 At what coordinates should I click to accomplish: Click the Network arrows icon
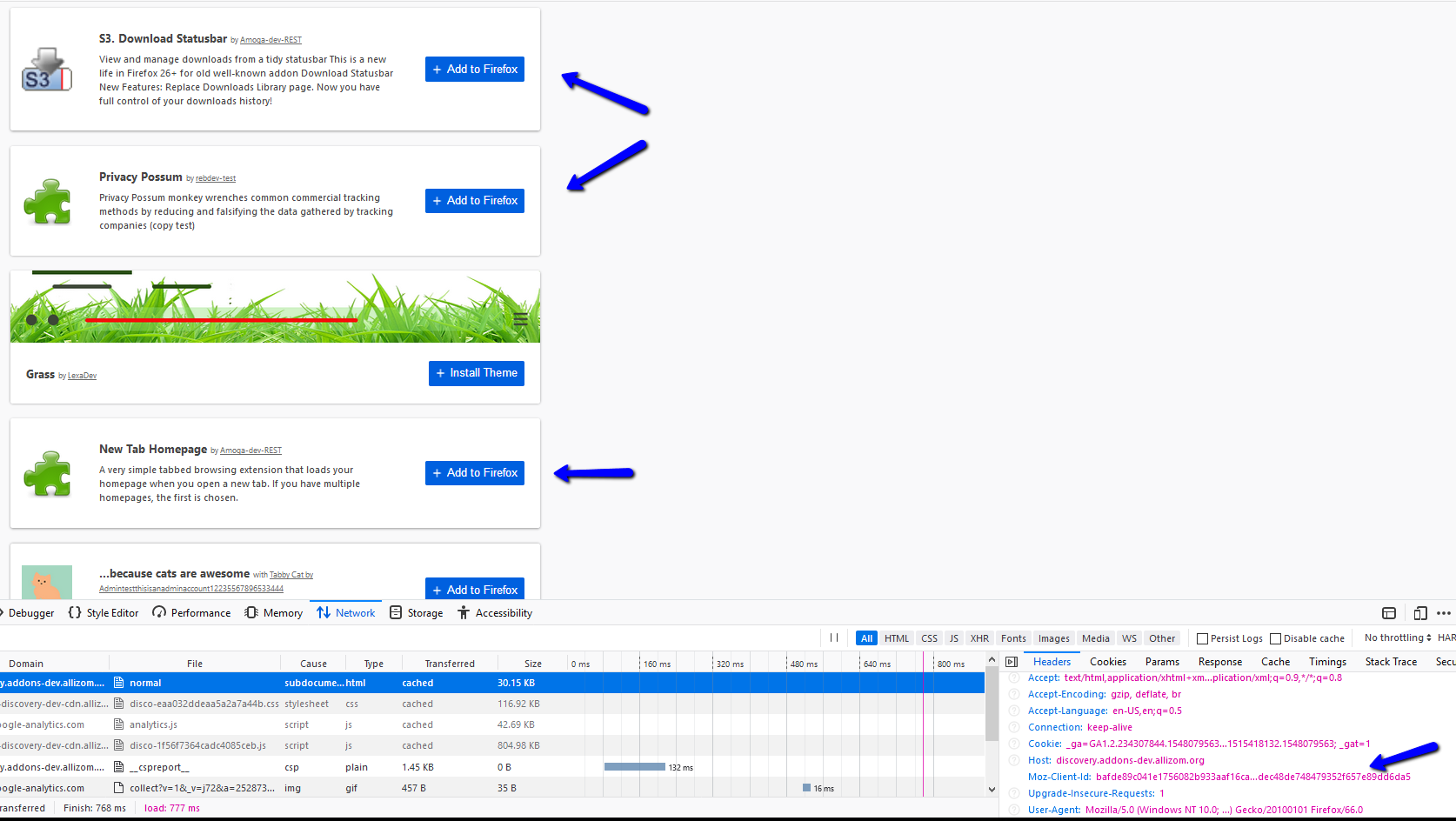(324, 612)
